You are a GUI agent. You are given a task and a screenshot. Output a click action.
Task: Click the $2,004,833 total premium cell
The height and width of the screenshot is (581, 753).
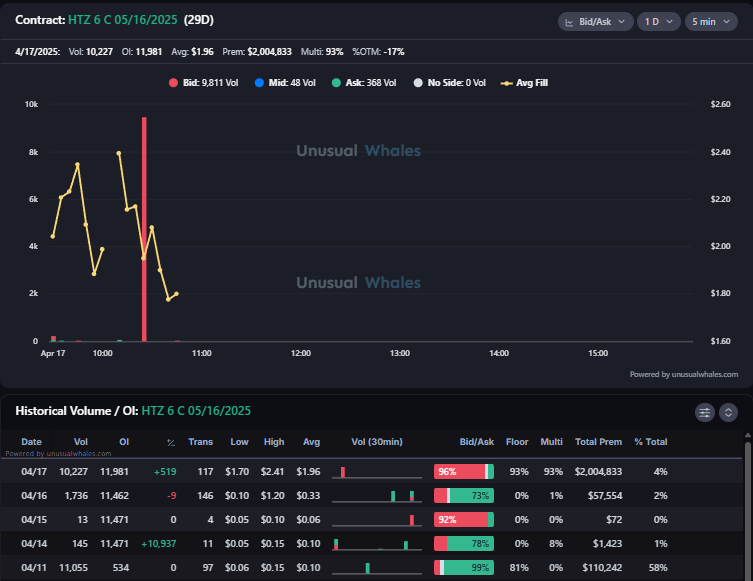click(598, 472)
